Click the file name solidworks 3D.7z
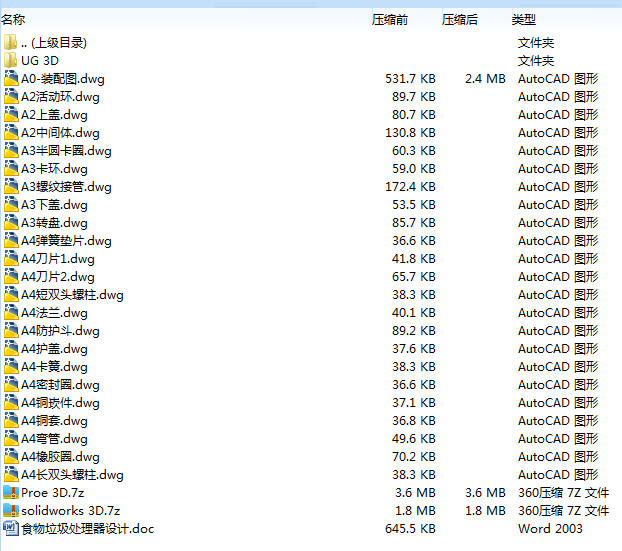Screen dimensions: 622x551 (71, 511)
